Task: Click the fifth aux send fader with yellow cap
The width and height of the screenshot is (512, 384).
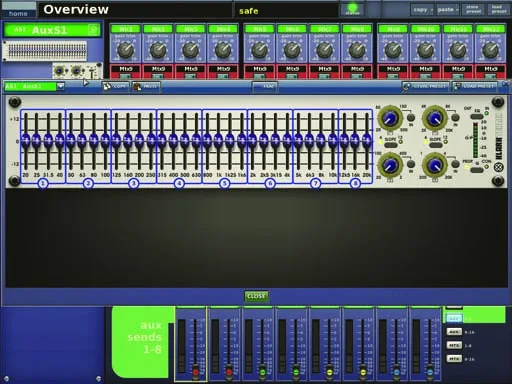Action: pos(330,371)
